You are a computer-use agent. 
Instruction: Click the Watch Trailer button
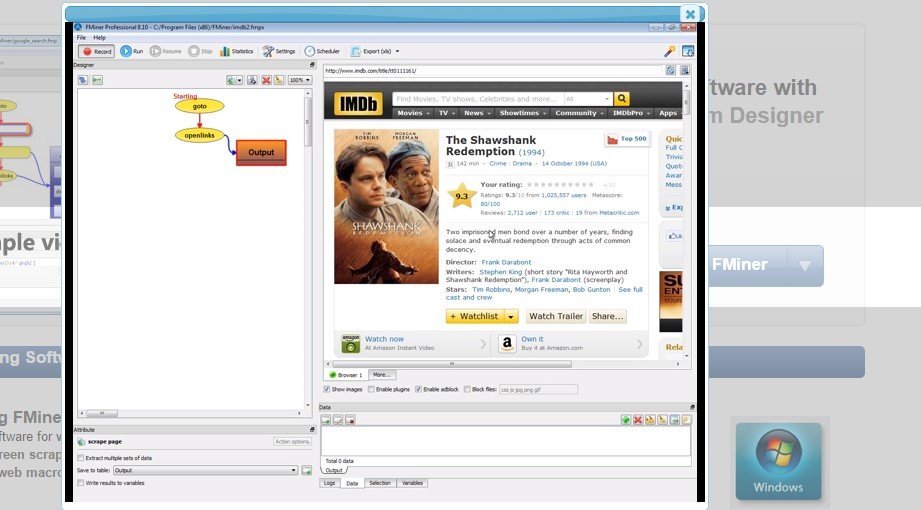(x=555, y=316)
